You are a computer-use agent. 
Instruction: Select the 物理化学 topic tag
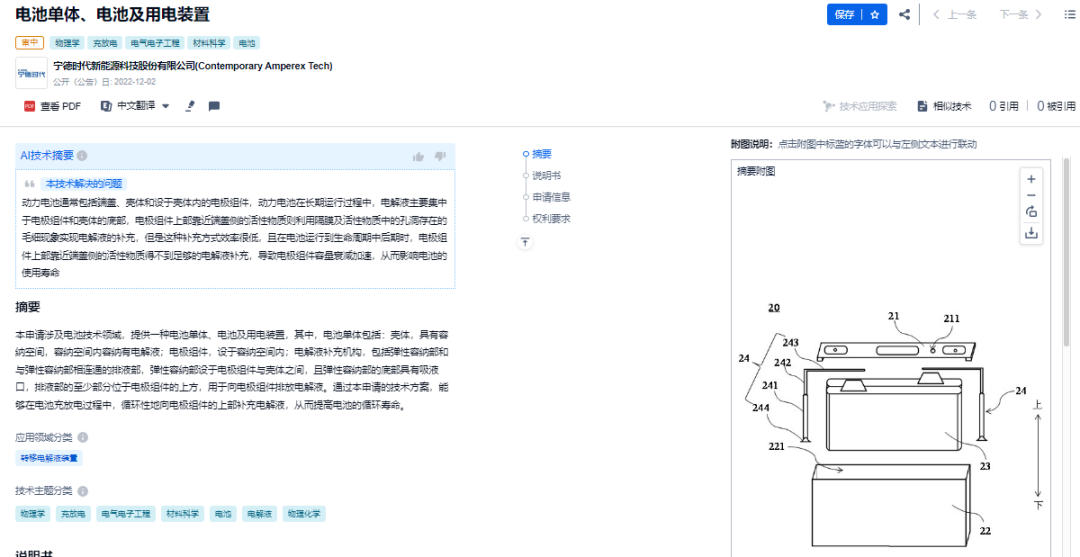point(304,514)
